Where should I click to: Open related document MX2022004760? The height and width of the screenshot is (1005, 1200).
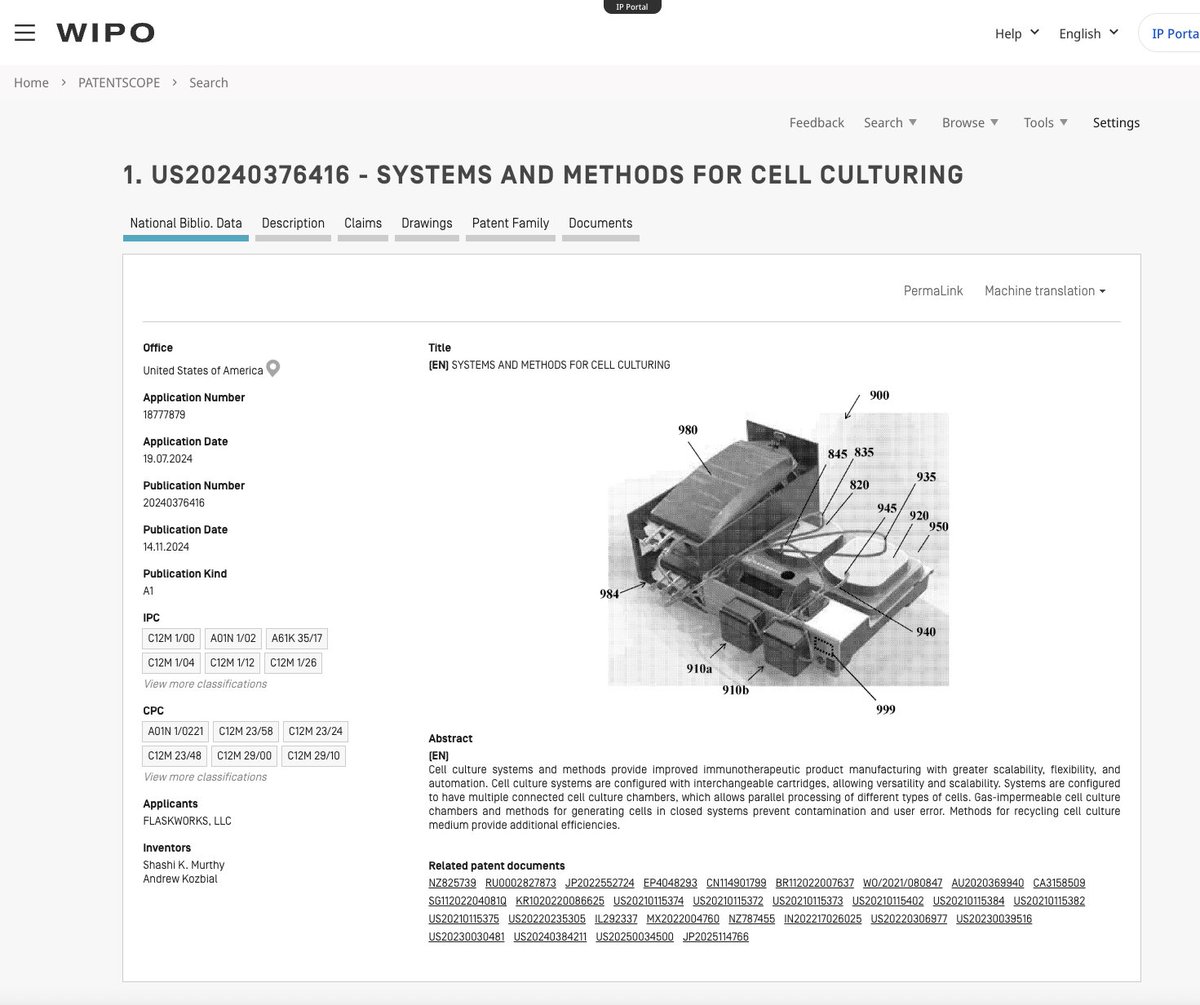tap(683, 919)
